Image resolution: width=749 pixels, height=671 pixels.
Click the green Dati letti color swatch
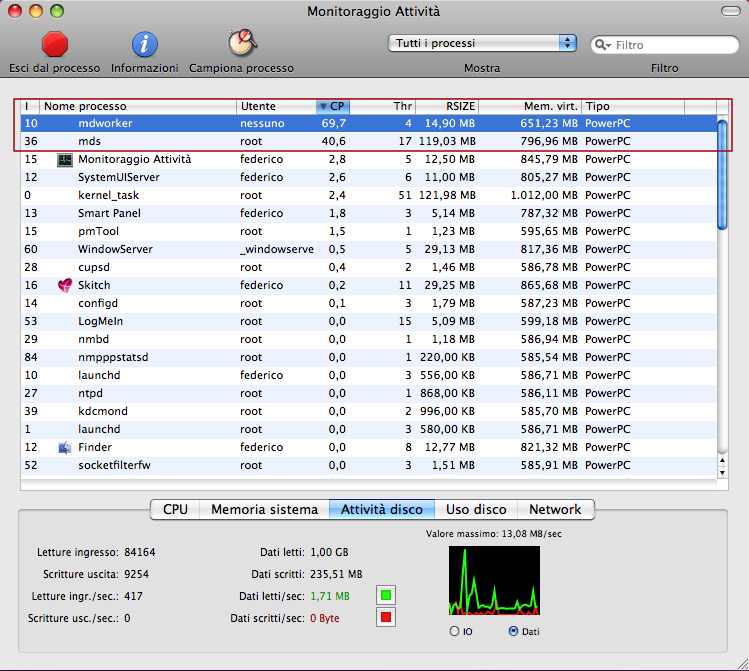tap(386, 595)
